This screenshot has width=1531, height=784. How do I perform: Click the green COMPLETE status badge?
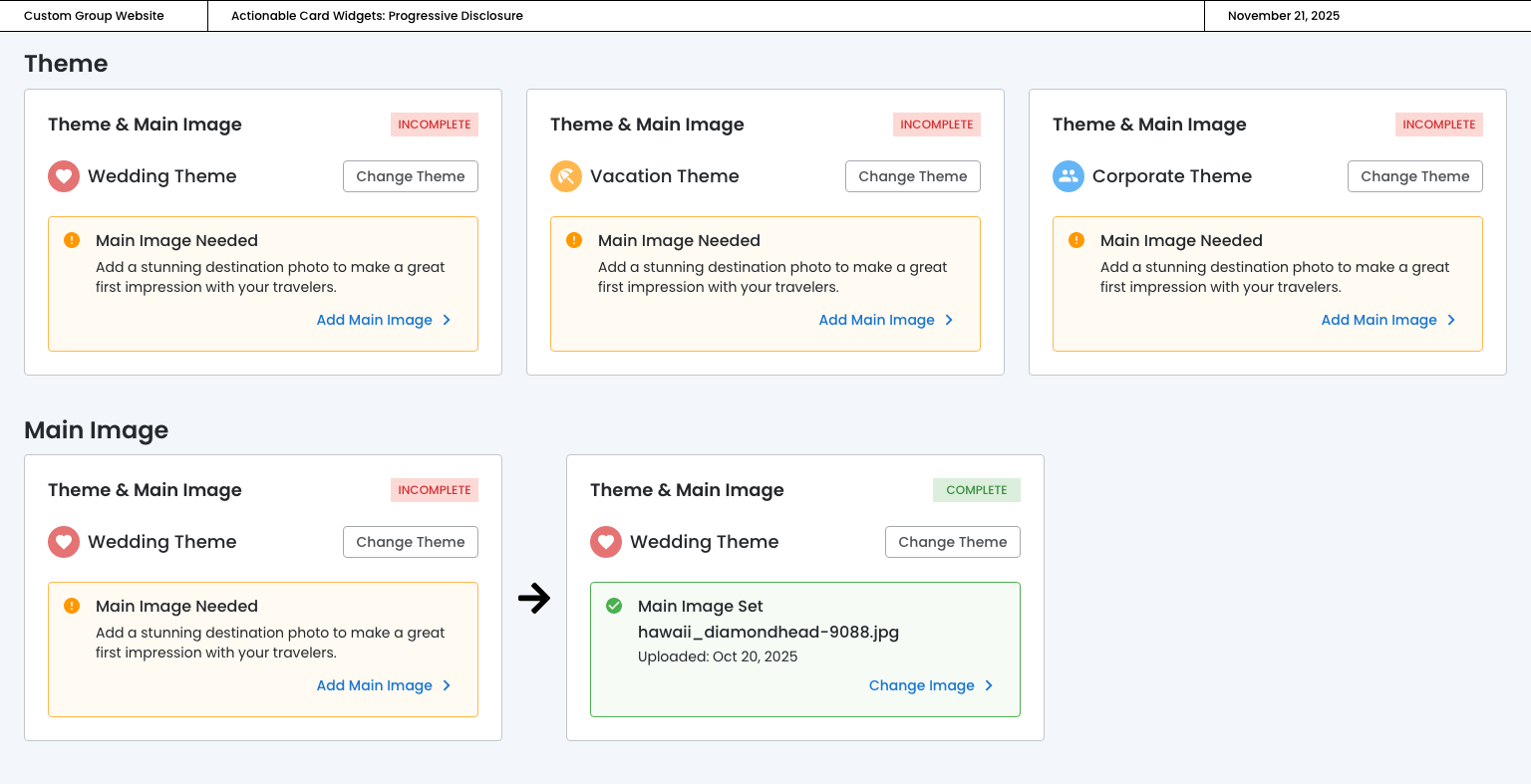[x=976, y=490]
